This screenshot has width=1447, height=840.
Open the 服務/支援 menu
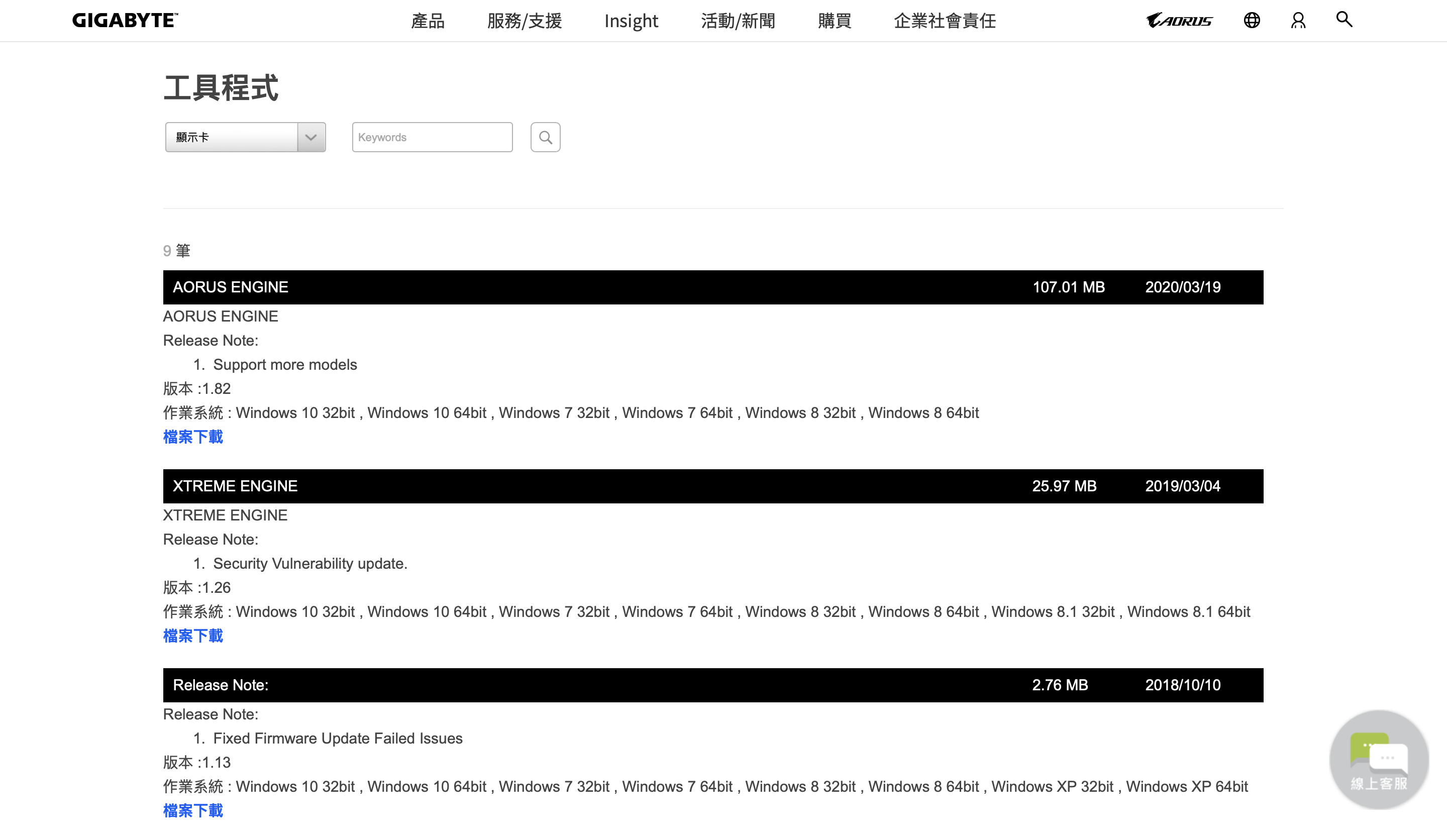pyautogui.click(x=524, y=21)
